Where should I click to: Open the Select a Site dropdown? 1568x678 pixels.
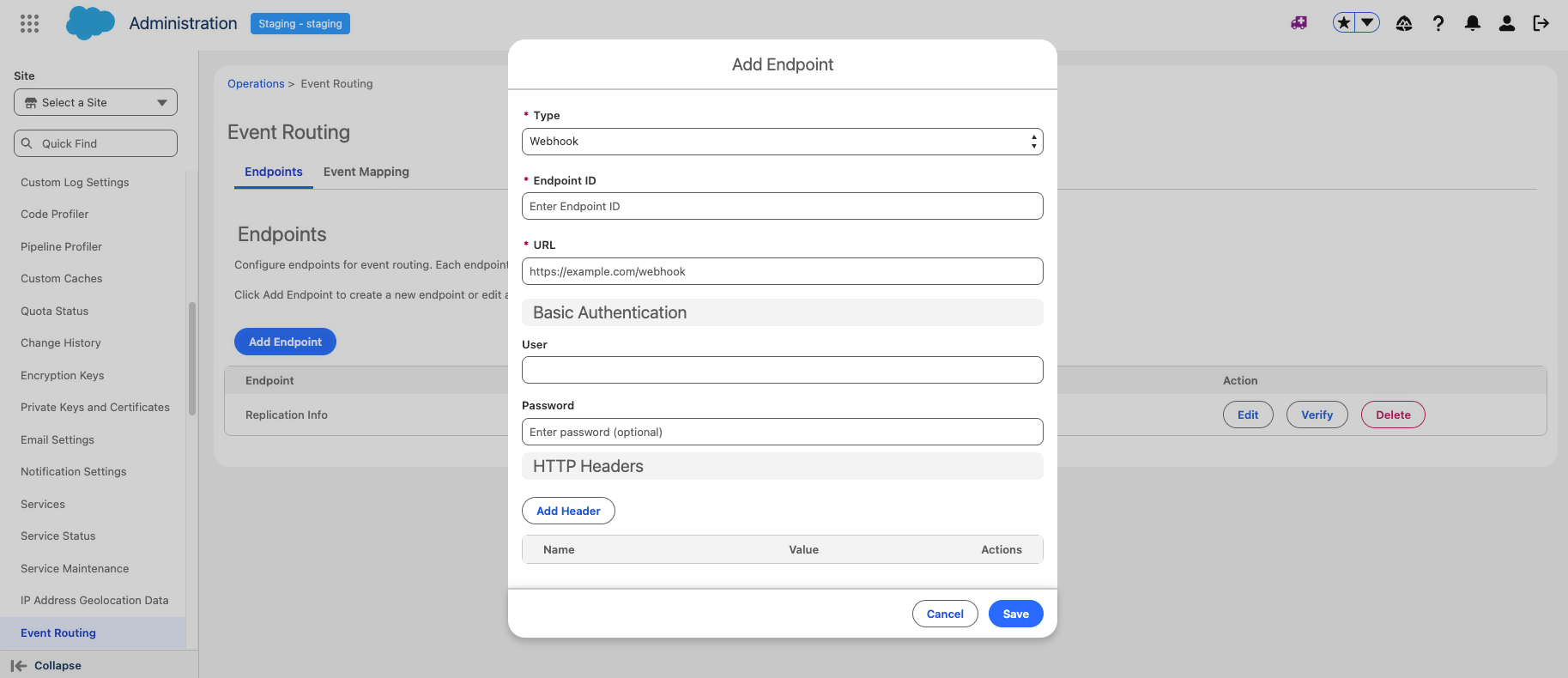95,102
